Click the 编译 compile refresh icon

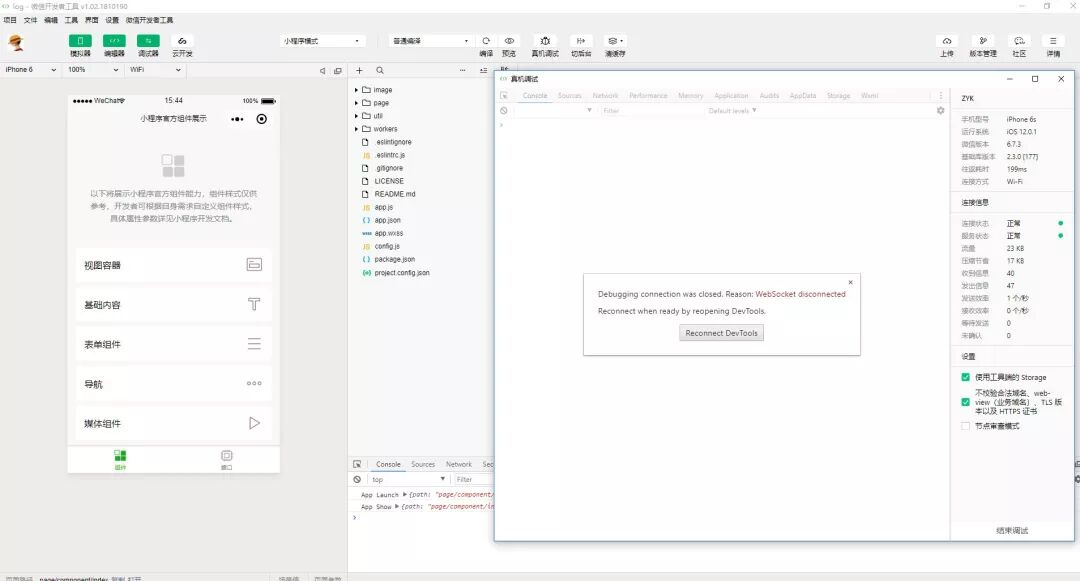(x=486, y=41)
